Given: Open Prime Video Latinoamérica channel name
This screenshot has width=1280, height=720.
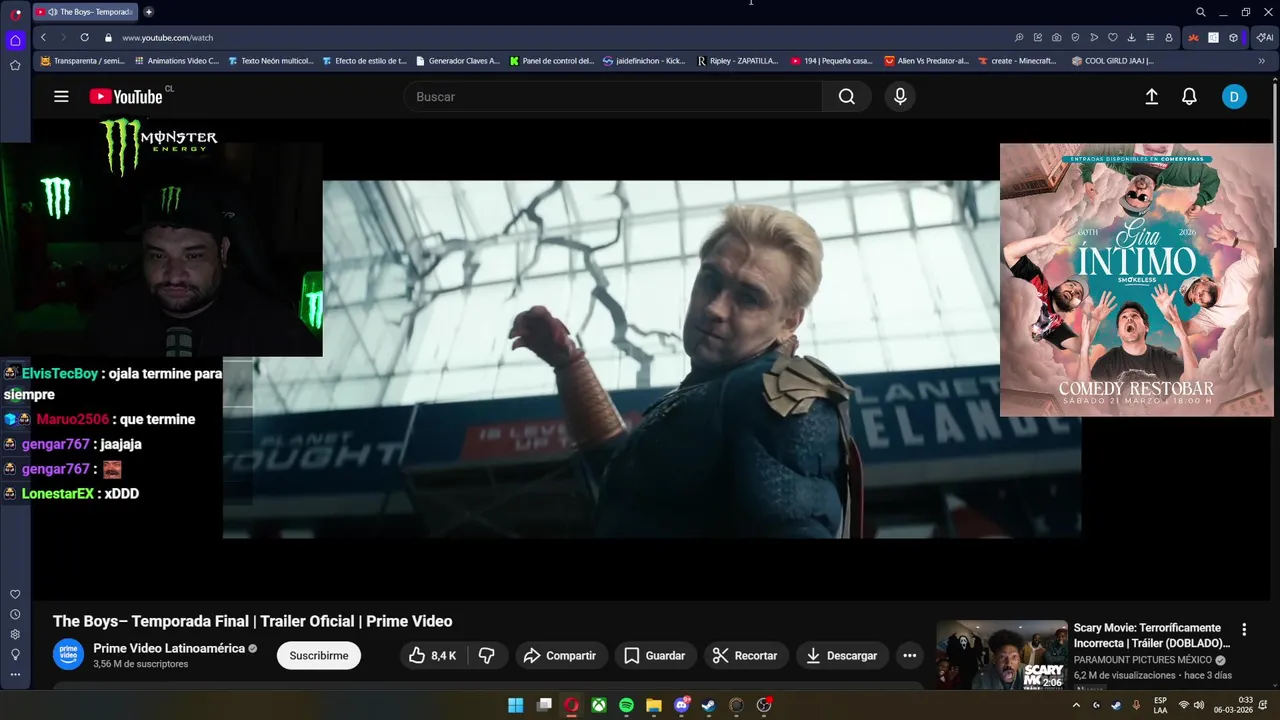Looking at the screenshot, I should 169,648.
